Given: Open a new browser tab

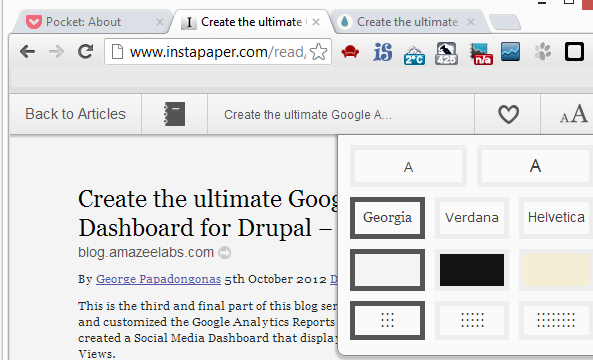Looking at the screenshot, I should click(505, 22).
